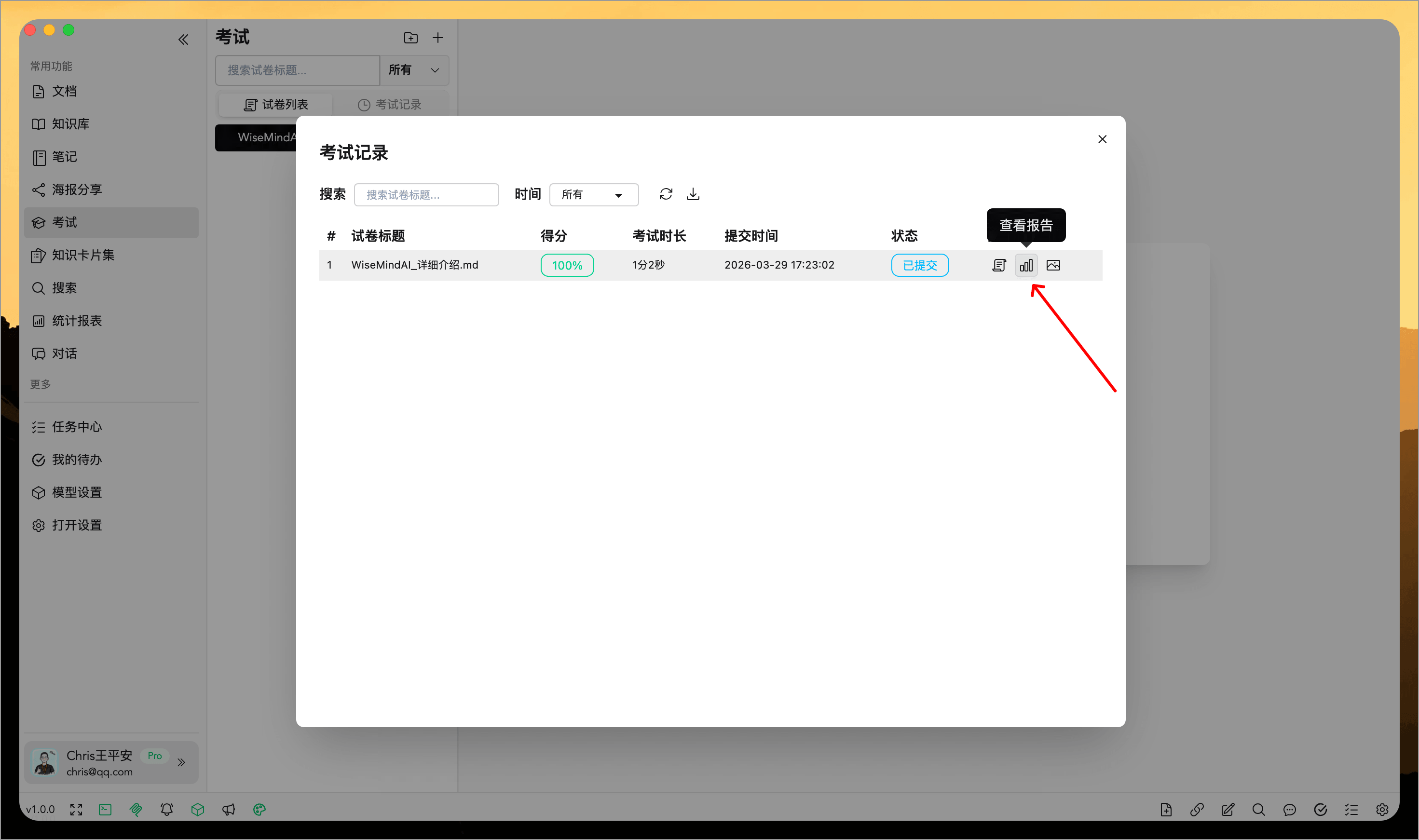Click the 100% score badge
Screen dimensions: 1419x840
(x=567, y=265)
